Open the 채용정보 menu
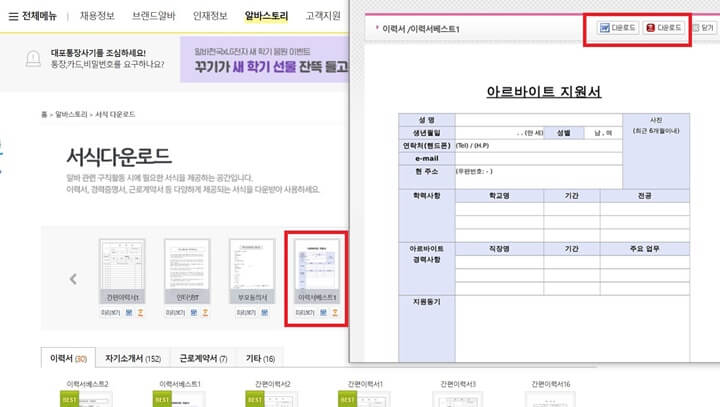 pos(97,16)
